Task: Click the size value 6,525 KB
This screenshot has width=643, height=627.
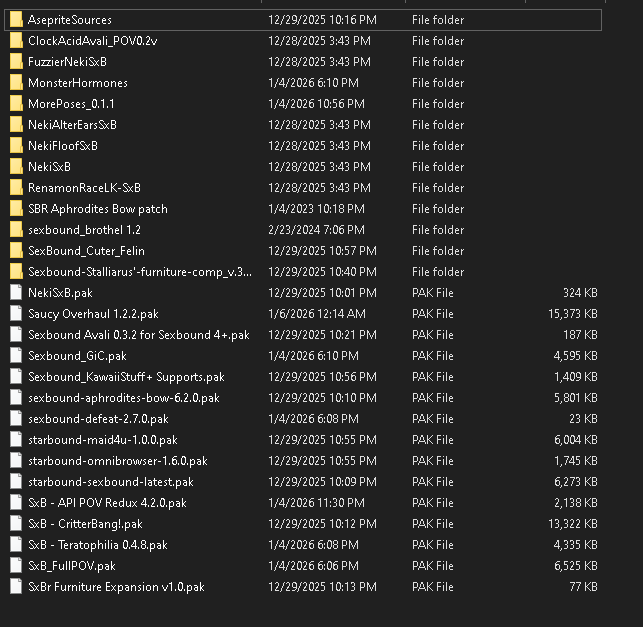Action: coord(576,565)
